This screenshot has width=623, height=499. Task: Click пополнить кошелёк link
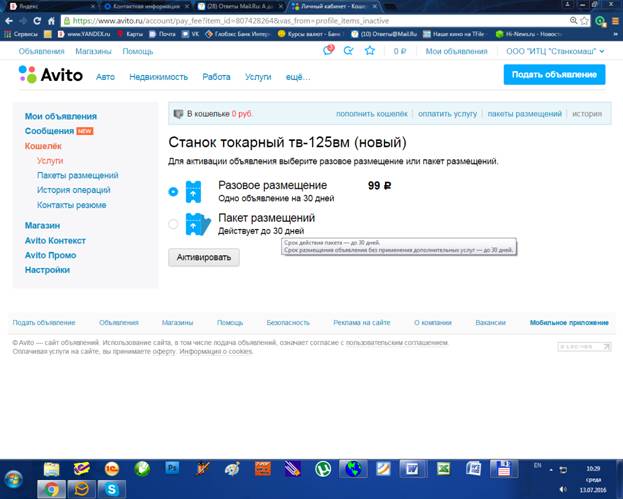pos(371,114)
